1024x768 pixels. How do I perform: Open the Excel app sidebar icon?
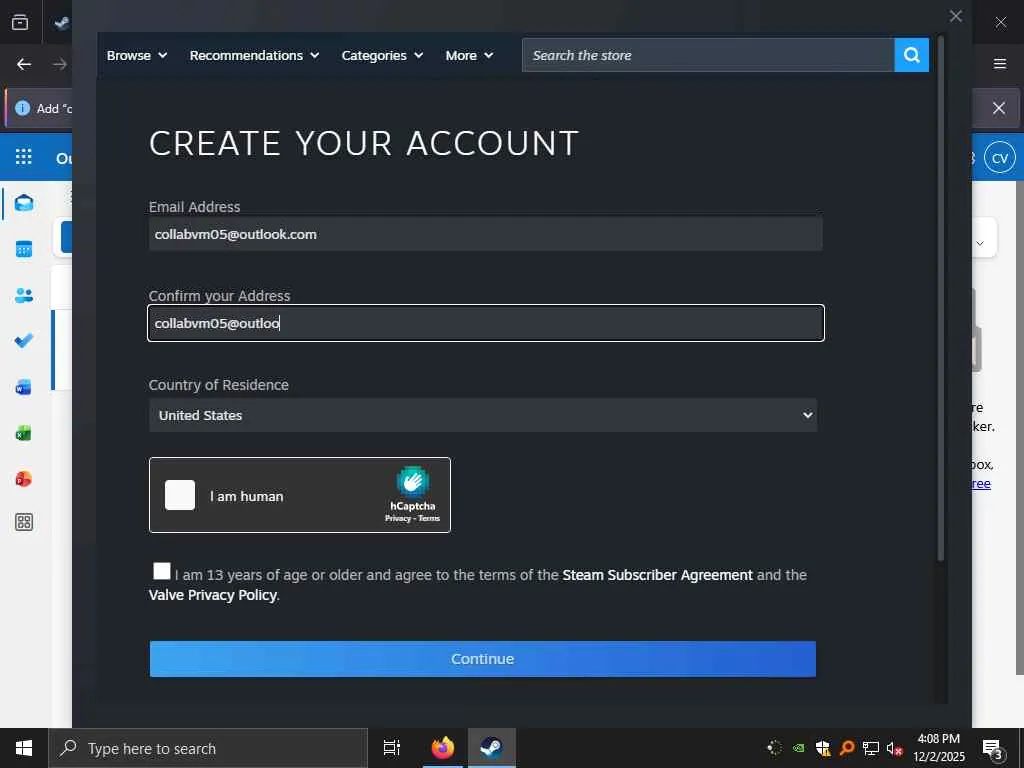coord(24,432)
